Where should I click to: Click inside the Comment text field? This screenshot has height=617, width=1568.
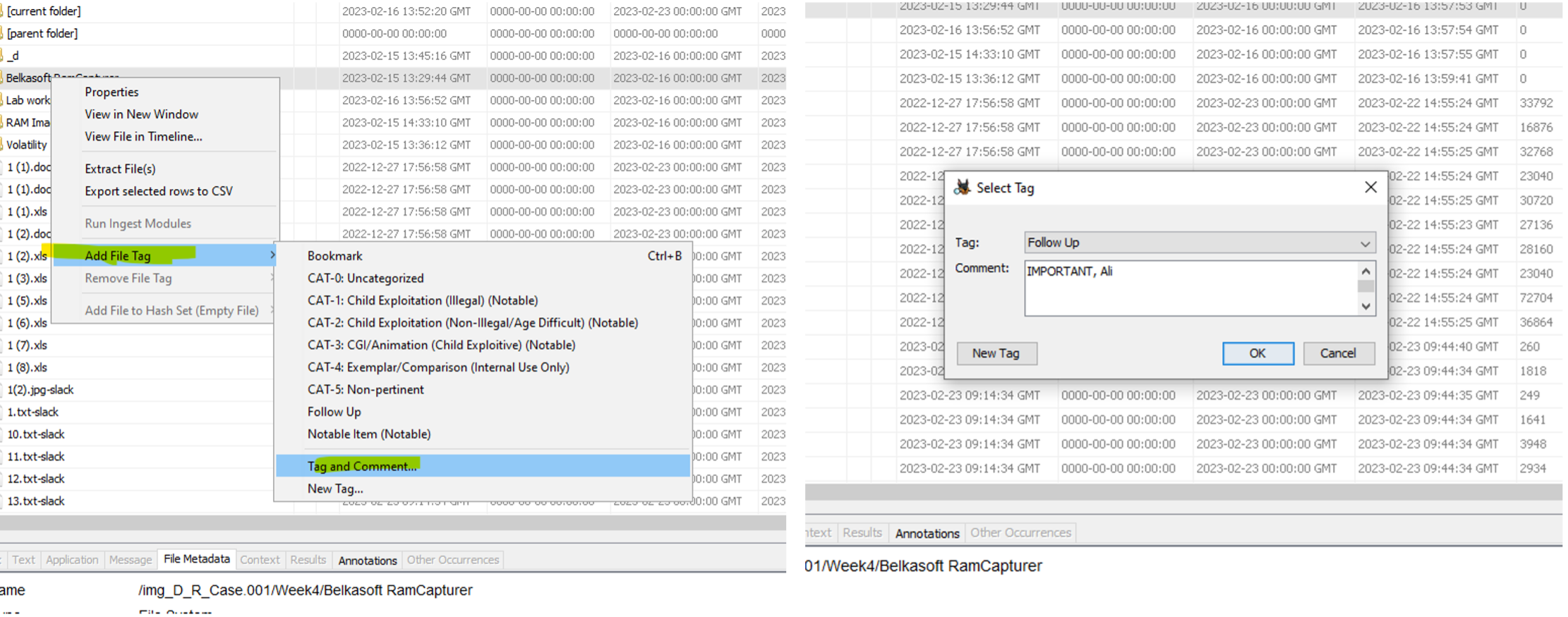1191,288
